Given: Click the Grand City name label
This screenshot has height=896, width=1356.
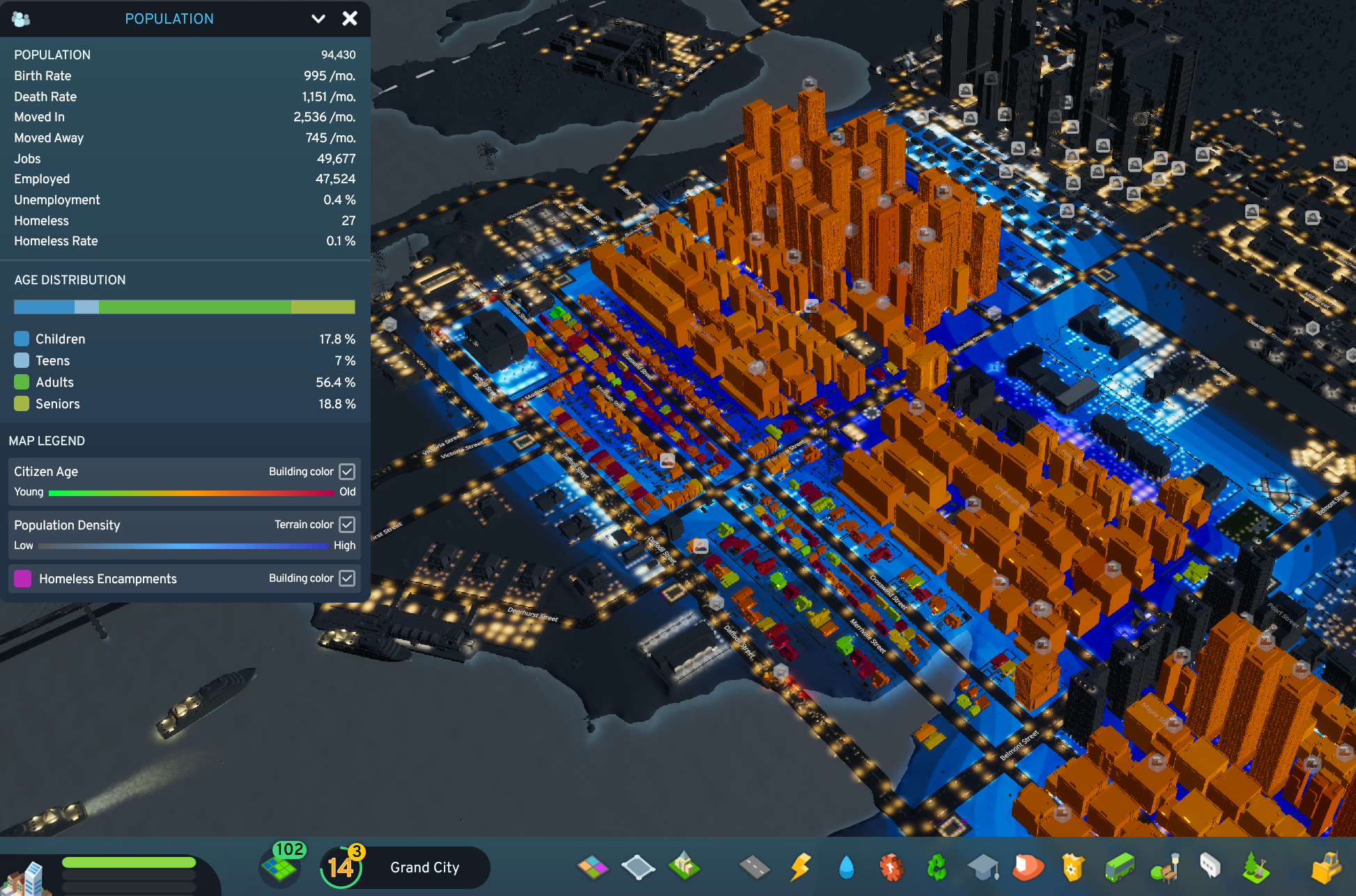Looking at the screenshot, I should click(x=424, y=867).
